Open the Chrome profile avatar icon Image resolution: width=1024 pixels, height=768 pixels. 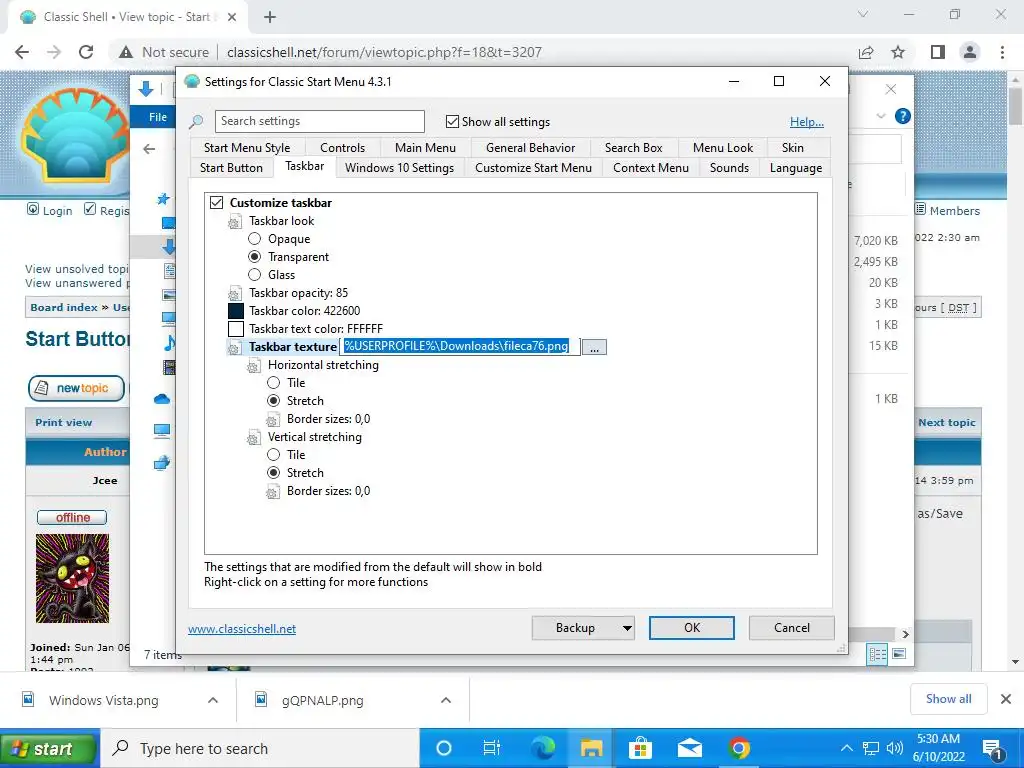tap(970, 52)
